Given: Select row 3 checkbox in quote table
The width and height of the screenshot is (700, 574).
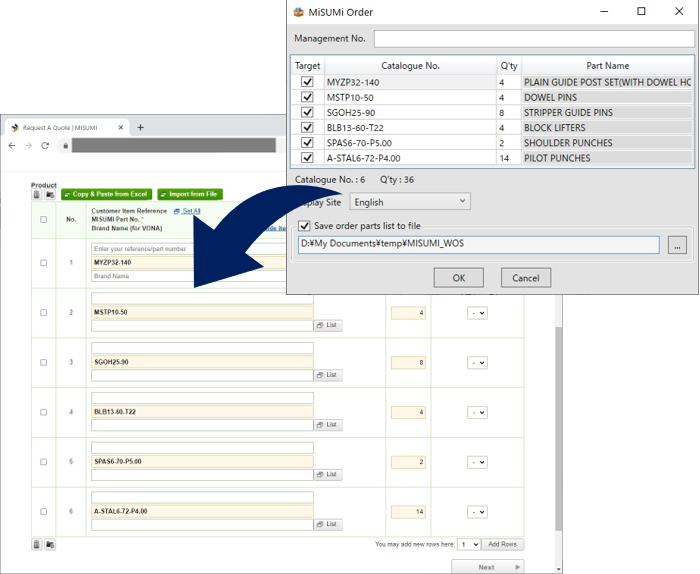Looking at the screenshot, I should pos(43,362).
